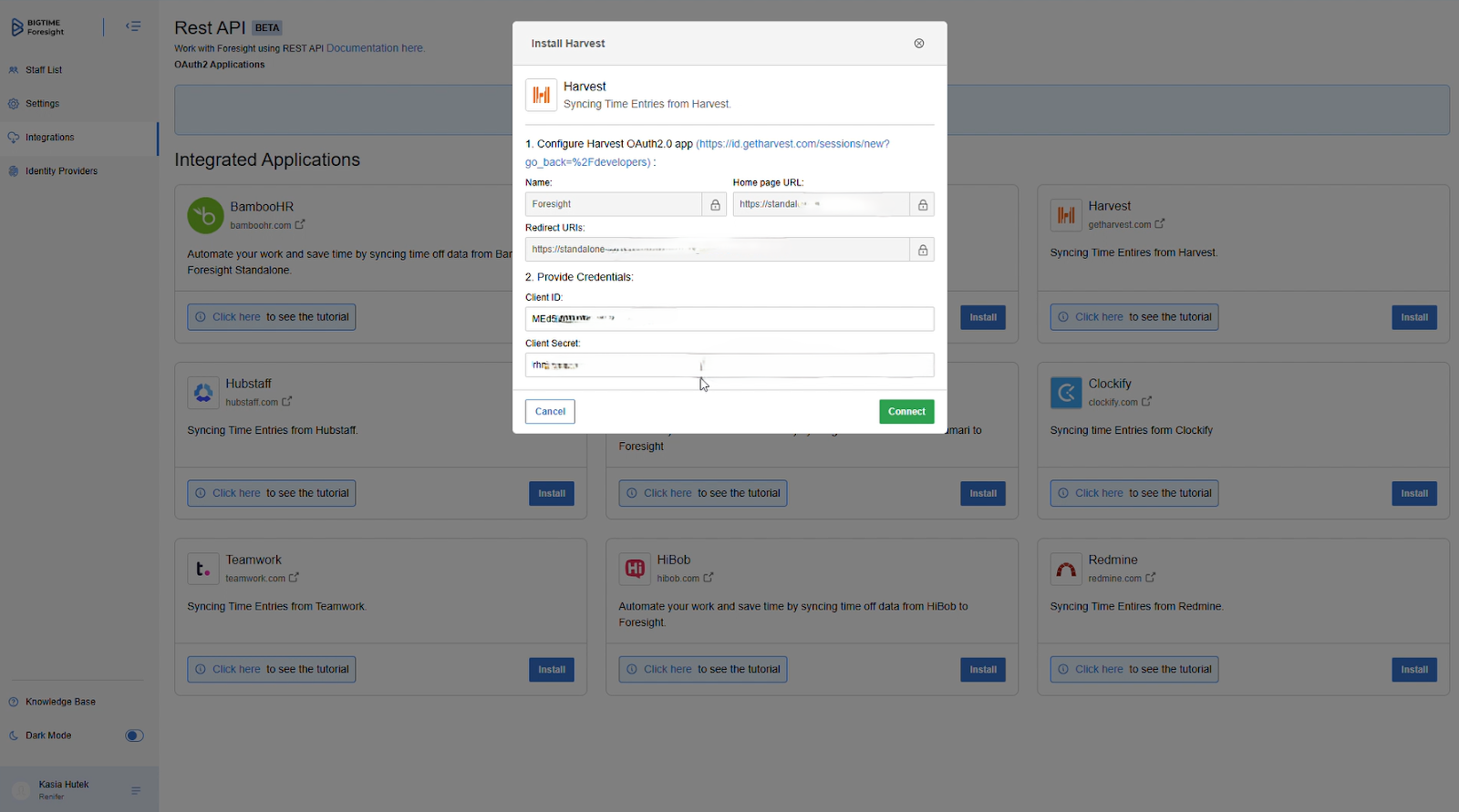Install the Redmine integration
Viewport: 1459px width, 812px height.
click(x=1414, y=670)
